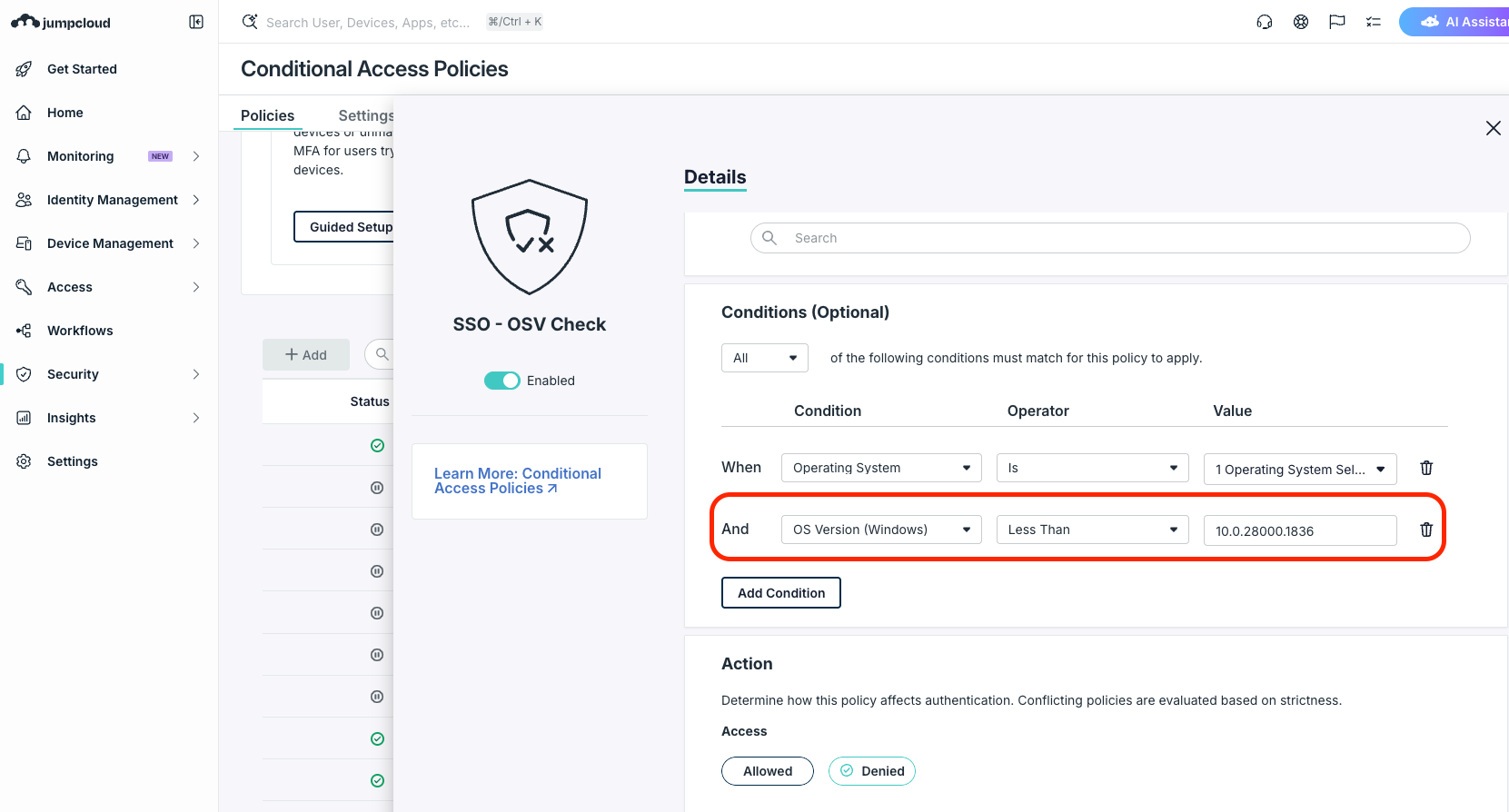
Task: Select Allowed access option
Action: [768, 771]
